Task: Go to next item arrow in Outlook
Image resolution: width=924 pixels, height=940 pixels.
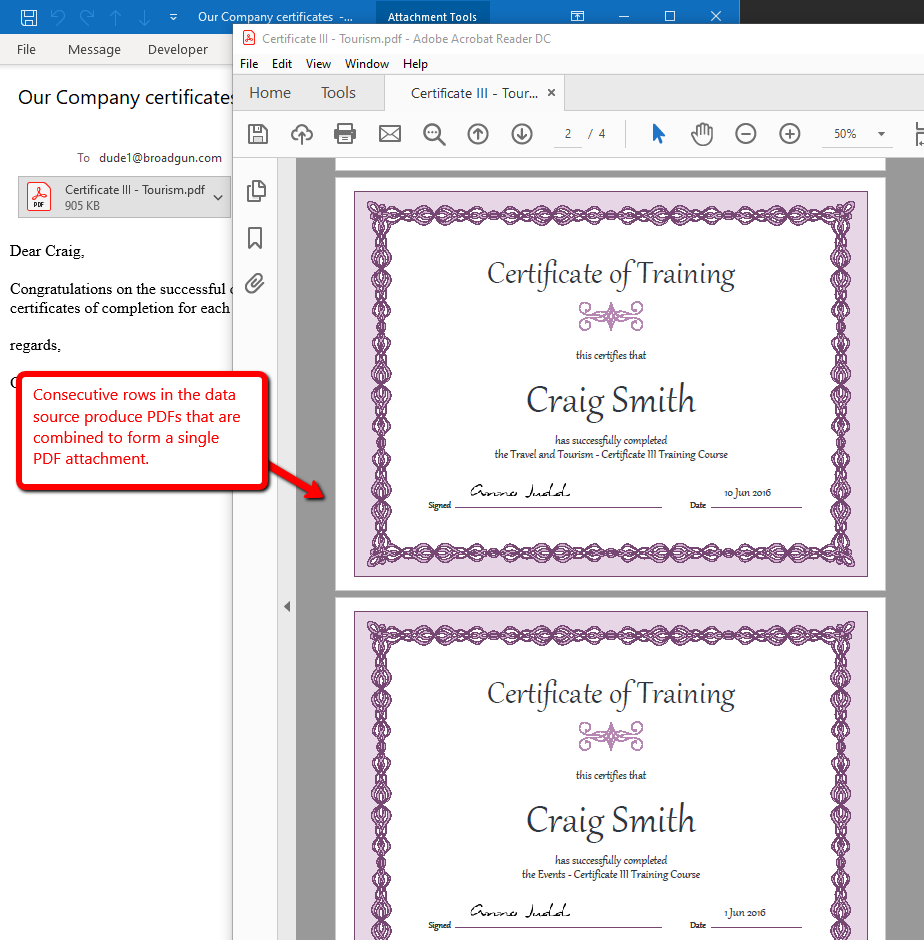Action: click(145, 17)
